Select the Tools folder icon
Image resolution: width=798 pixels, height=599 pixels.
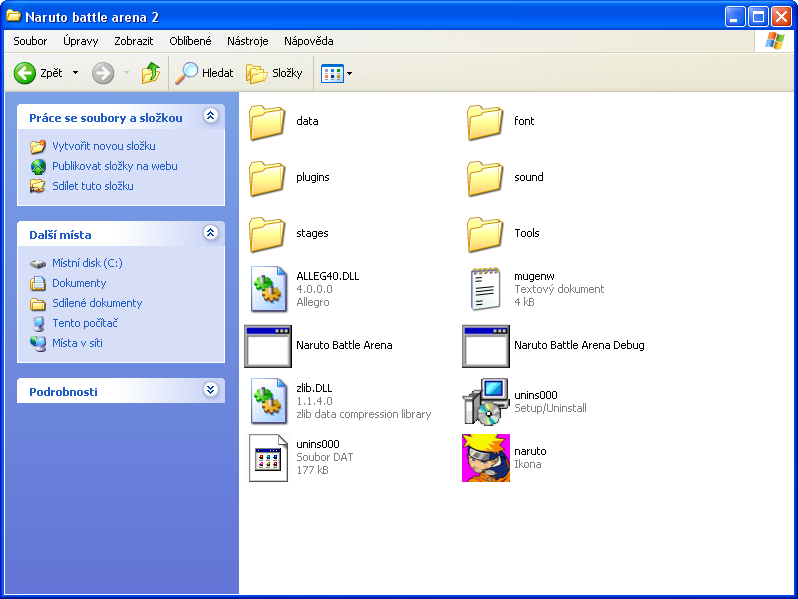(x=485, y=234)
